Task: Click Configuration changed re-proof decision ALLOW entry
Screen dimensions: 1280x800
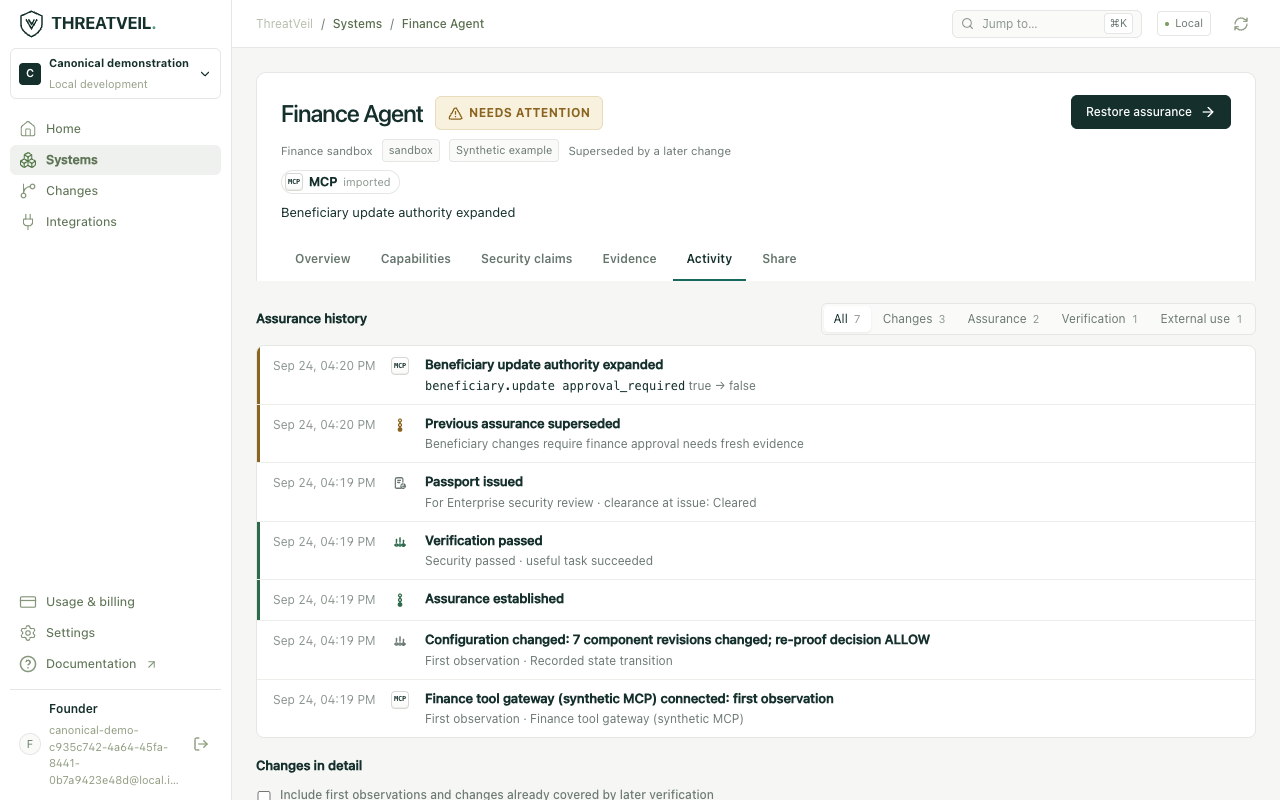Action: coord(756,650)
